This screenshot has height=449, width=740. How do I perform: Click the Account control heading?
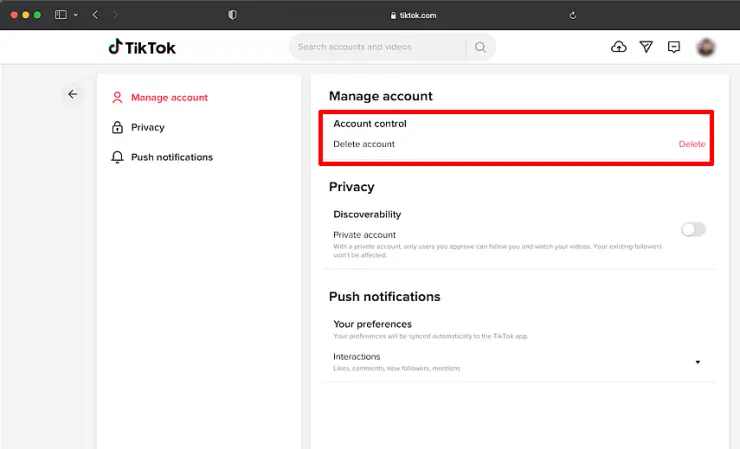[x=370, y=124]
